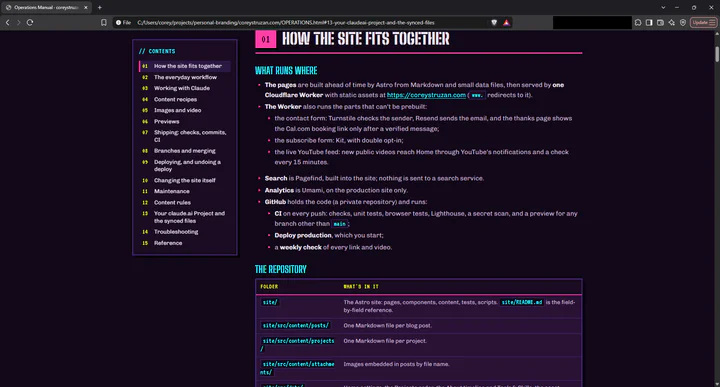This screenshot has width=720, height=387.
Task: Go forward with the forward arrow
Action: (x=19, y=22)
